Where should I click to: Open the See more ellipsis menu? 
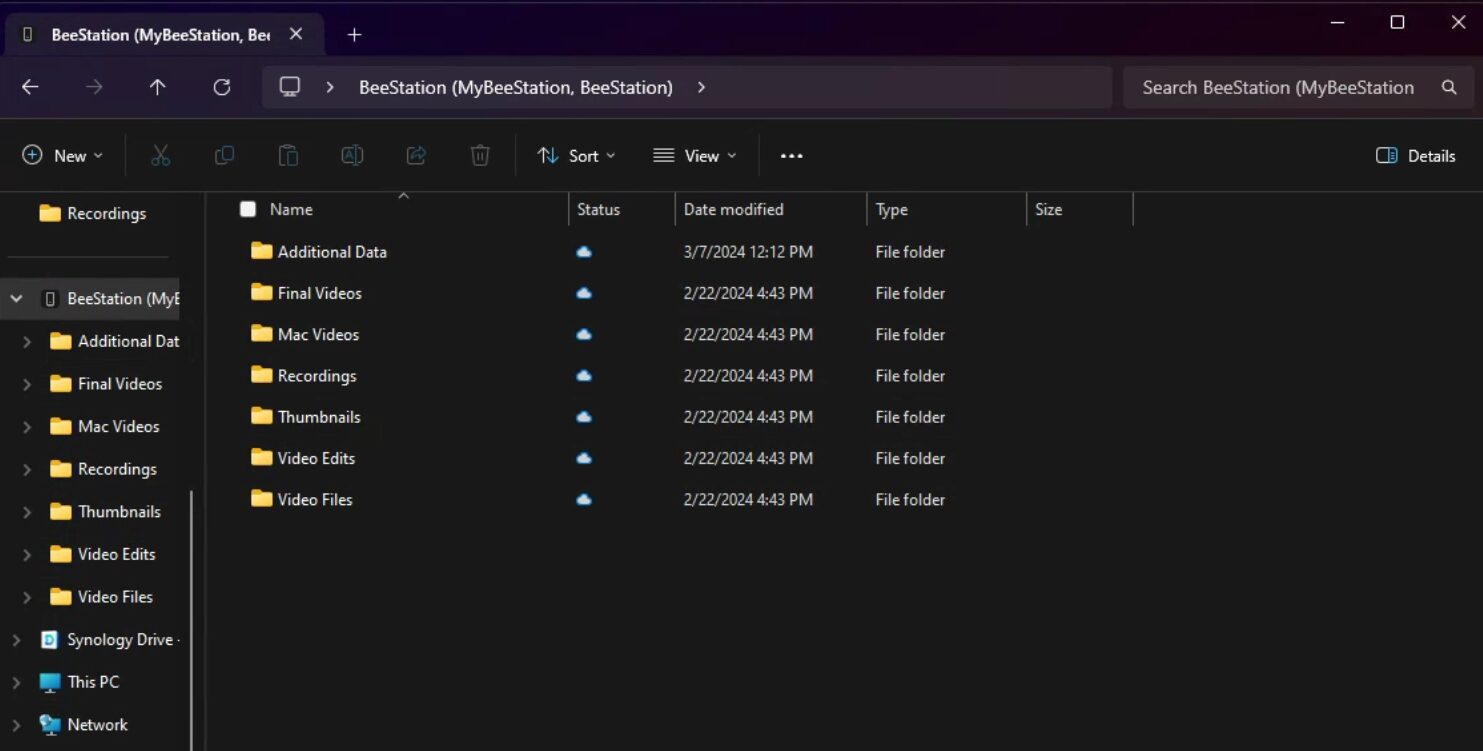click(x=791, y=156)
